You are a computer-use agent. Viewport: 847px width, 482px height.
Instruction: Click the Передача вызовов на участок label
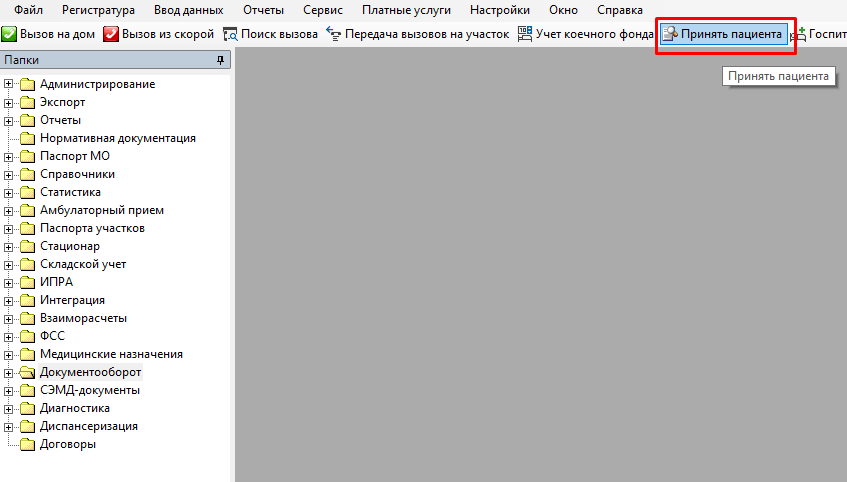pos(427,34)
